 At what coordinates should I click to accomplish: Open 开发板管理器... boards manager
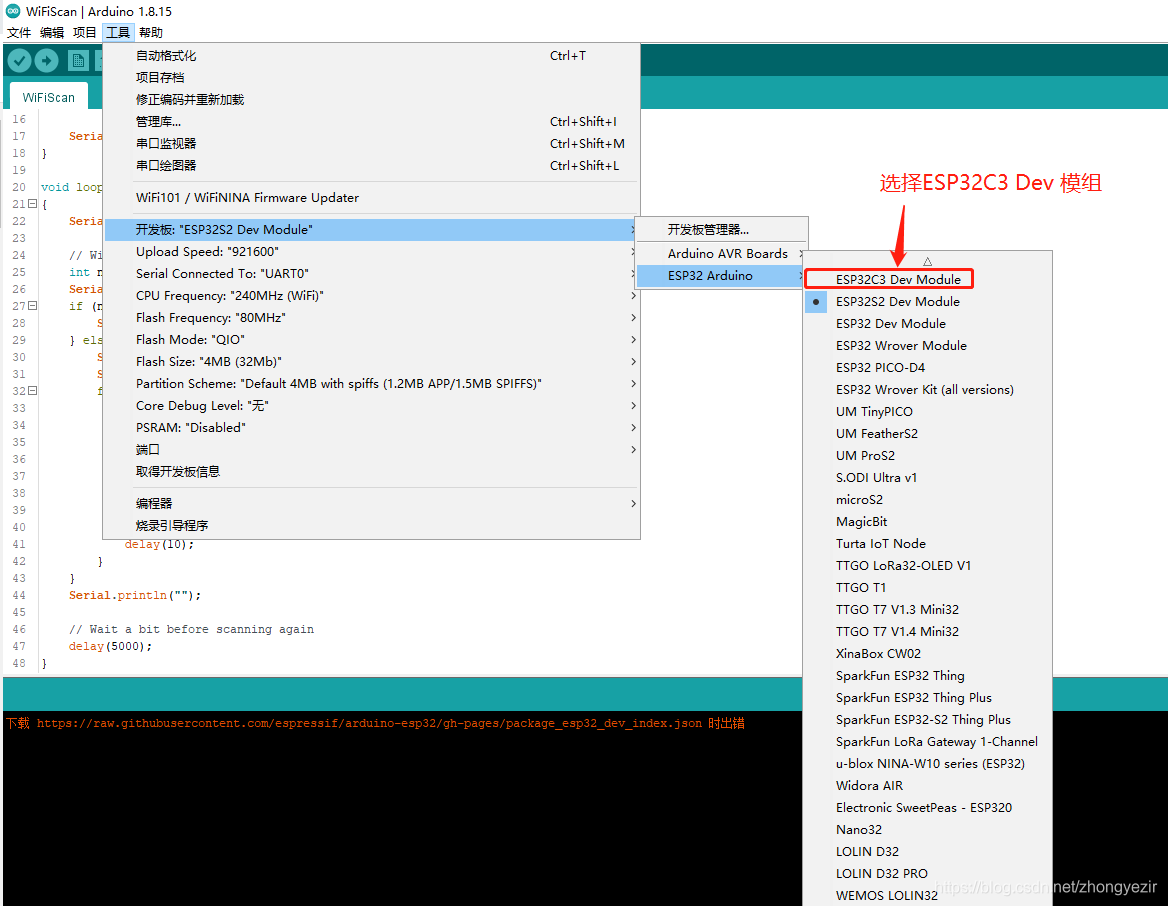(x=722, y=229)
